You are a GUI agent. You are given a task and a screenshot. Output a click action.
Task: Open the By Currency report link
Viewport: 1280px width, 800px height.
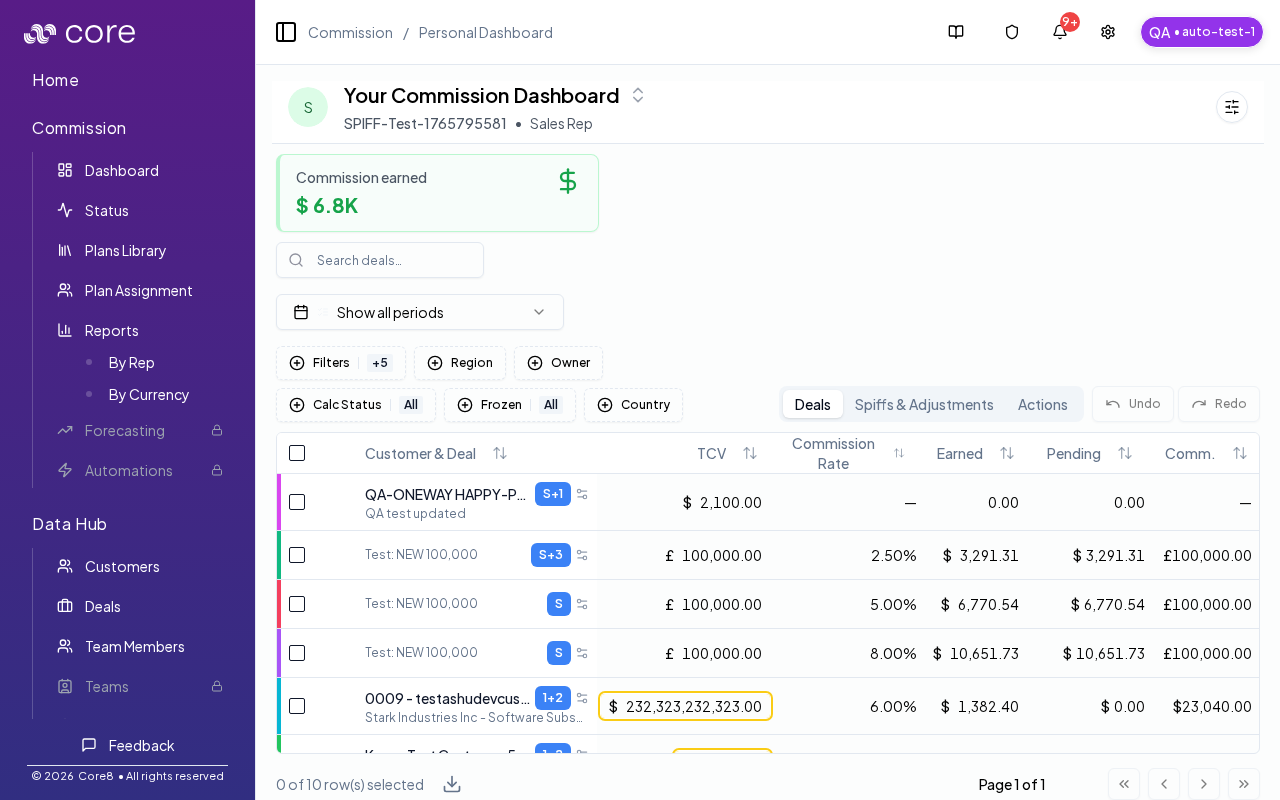148,395
